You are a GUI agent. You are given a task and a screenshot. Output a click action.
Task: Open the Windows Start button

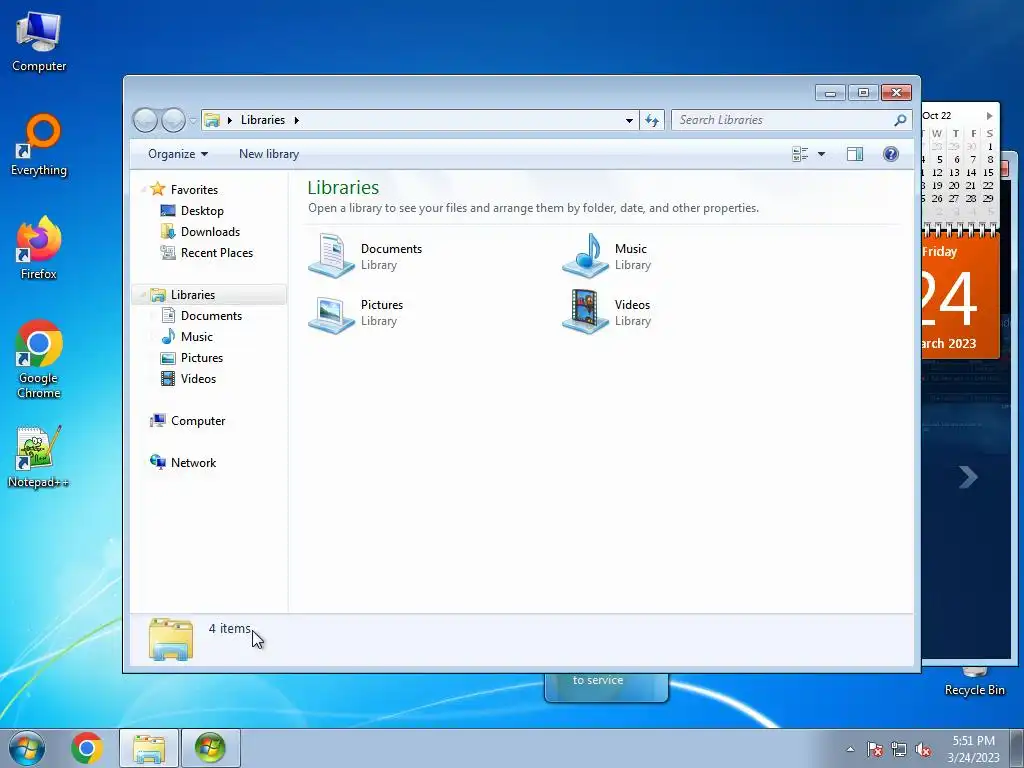27,748
